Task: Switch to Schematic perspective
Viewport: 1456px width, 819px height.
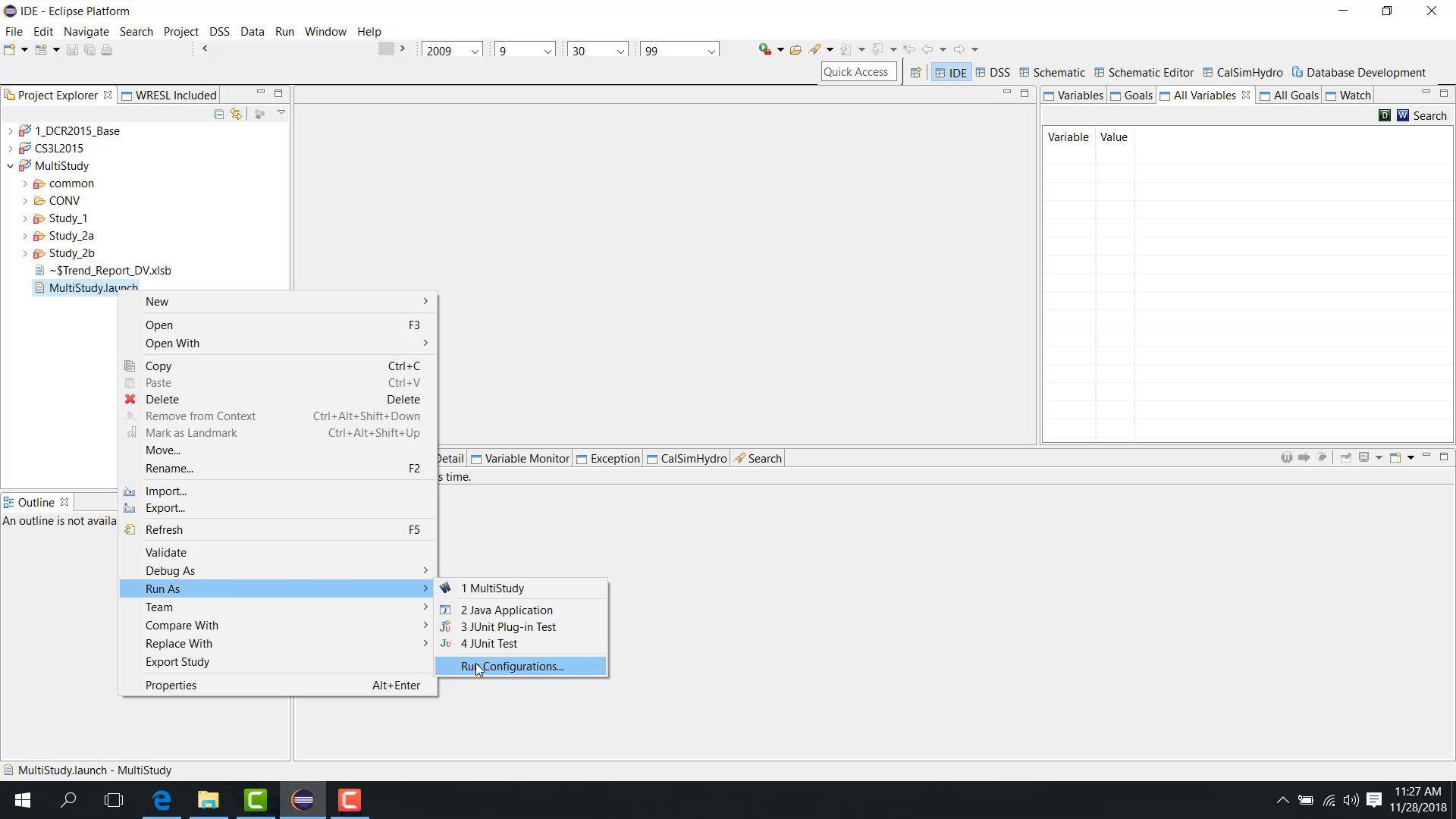Action: coord(1053,73)
